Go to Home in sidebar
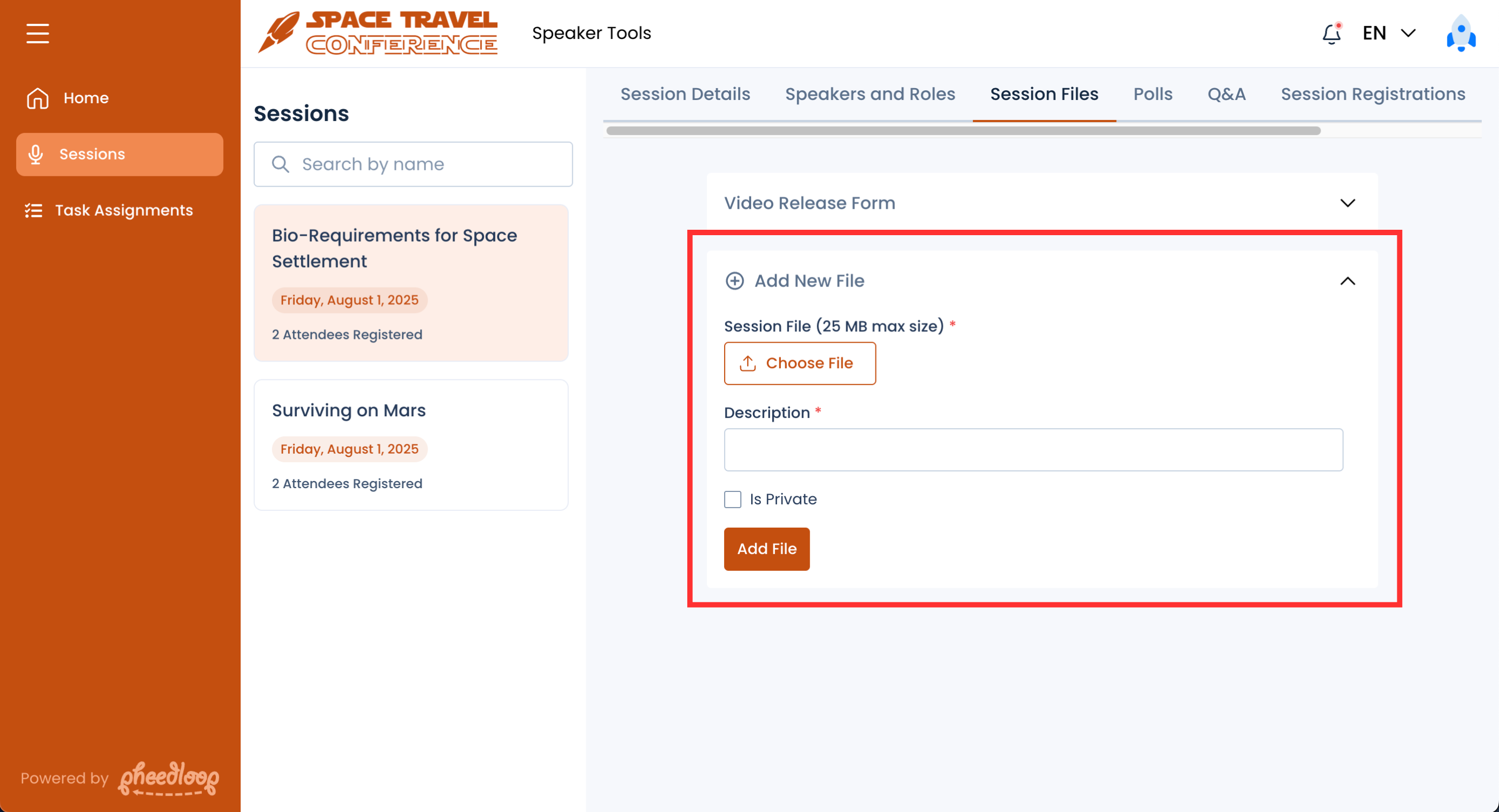The image size is (1499, 812). 120,98
